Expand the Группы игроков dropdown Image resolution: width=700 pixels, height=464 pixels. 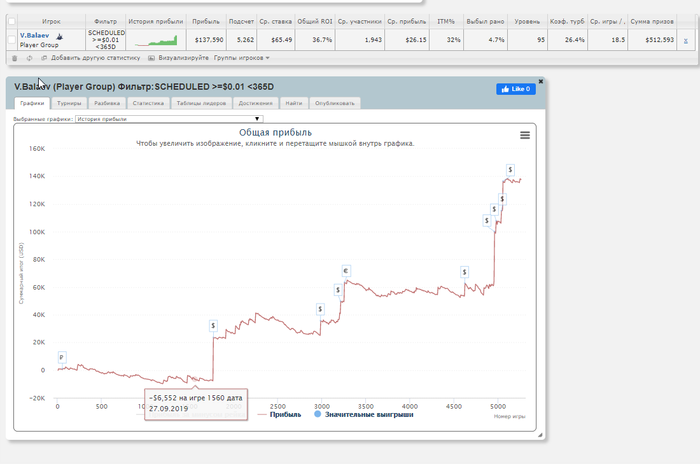tap(242, 58)
